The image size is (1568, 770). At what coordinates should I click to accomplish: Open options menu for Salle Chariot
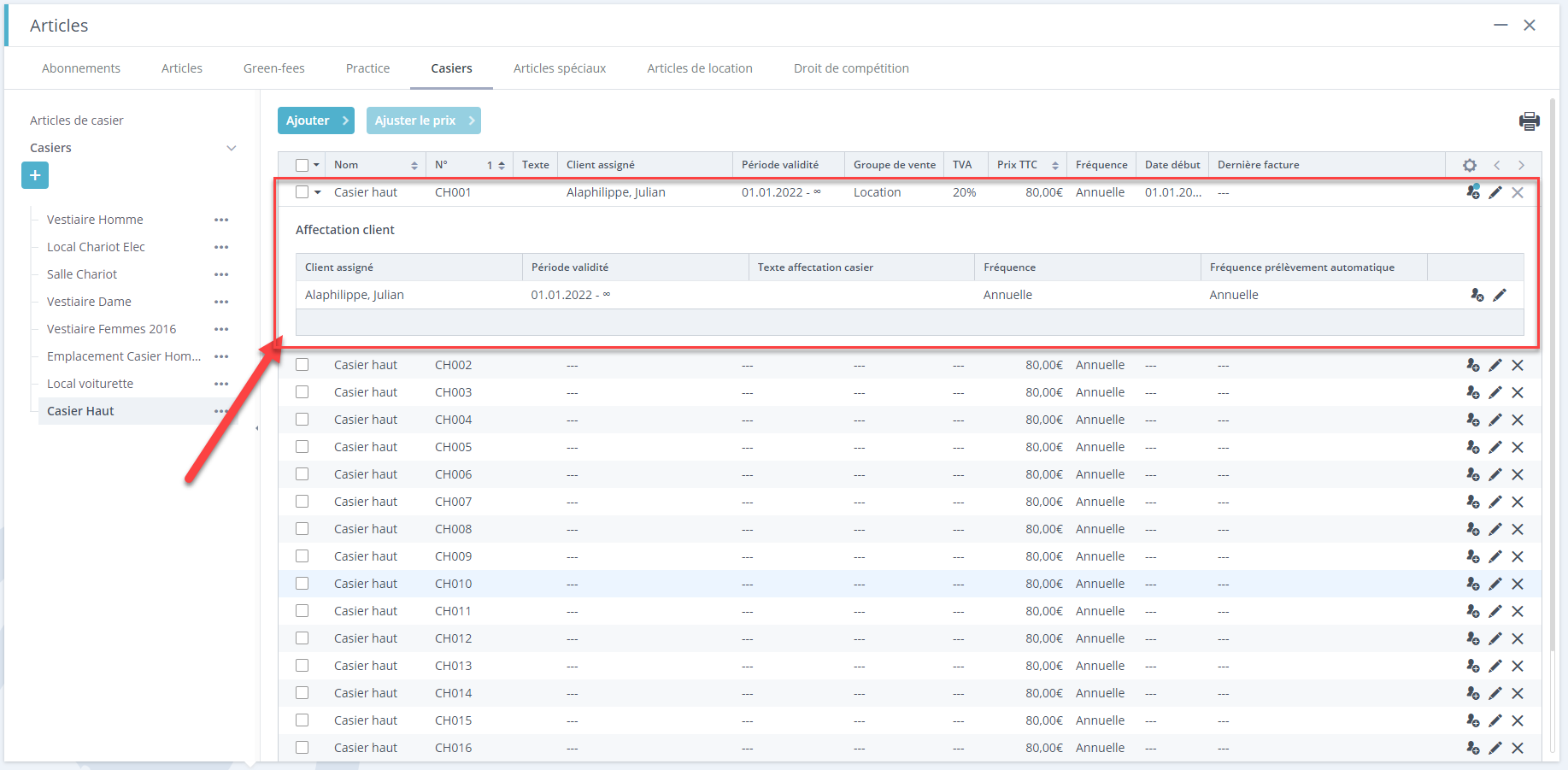221,274
